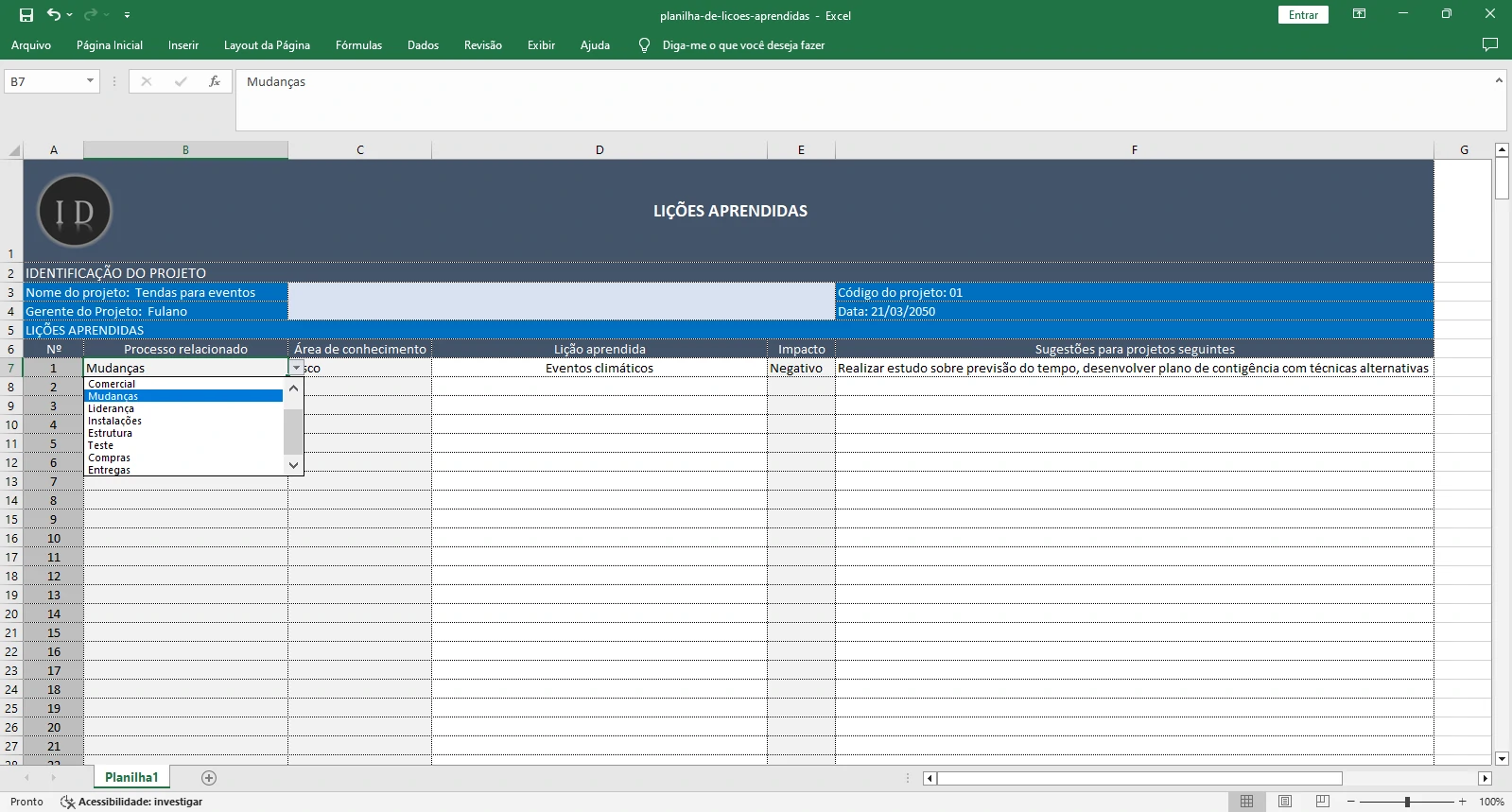Click the Select All corner triangle
Image resolution: width=1512 pixels, height=812 pixels.
(13, 150)
